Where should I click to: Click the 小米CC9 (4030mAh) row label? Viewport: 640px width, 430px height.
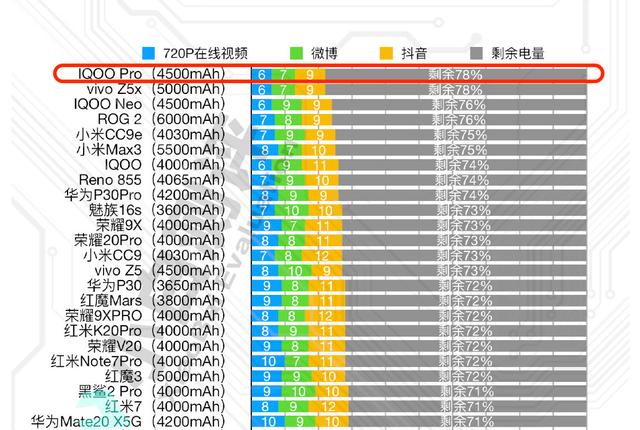pos(154,255)
